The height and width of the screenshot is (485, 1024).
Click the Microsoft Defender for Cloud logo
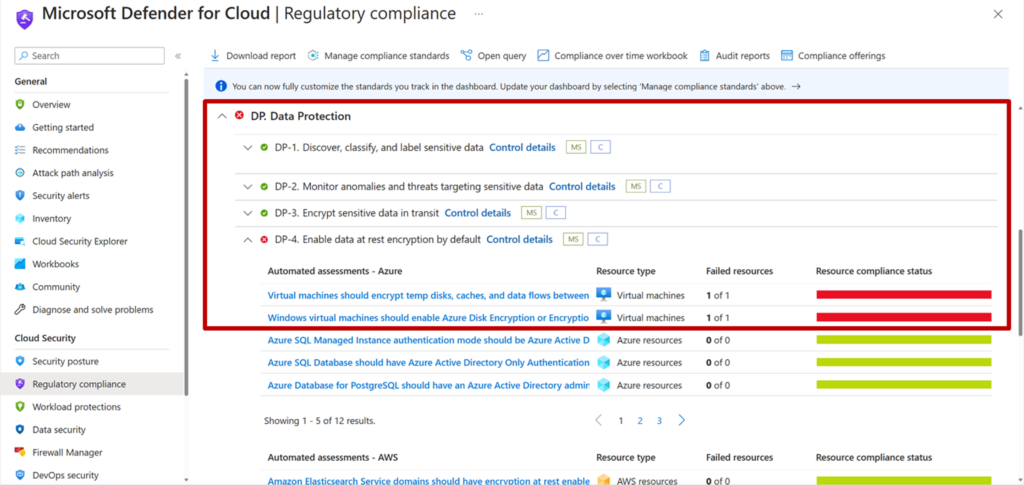[25, 18]
